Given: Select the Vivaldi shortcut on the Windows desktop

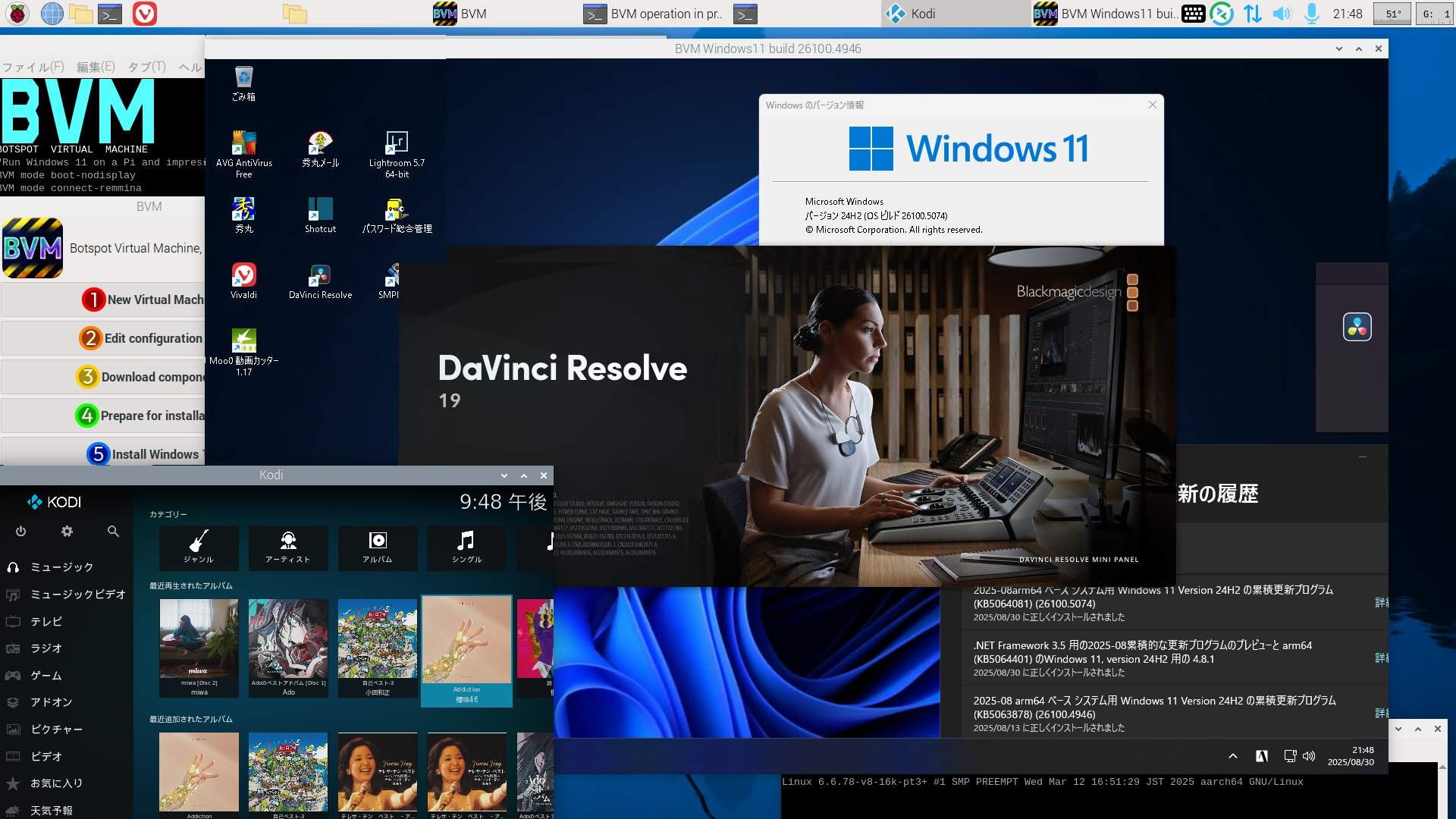Looking at the screenshot, I should (243, 281).
